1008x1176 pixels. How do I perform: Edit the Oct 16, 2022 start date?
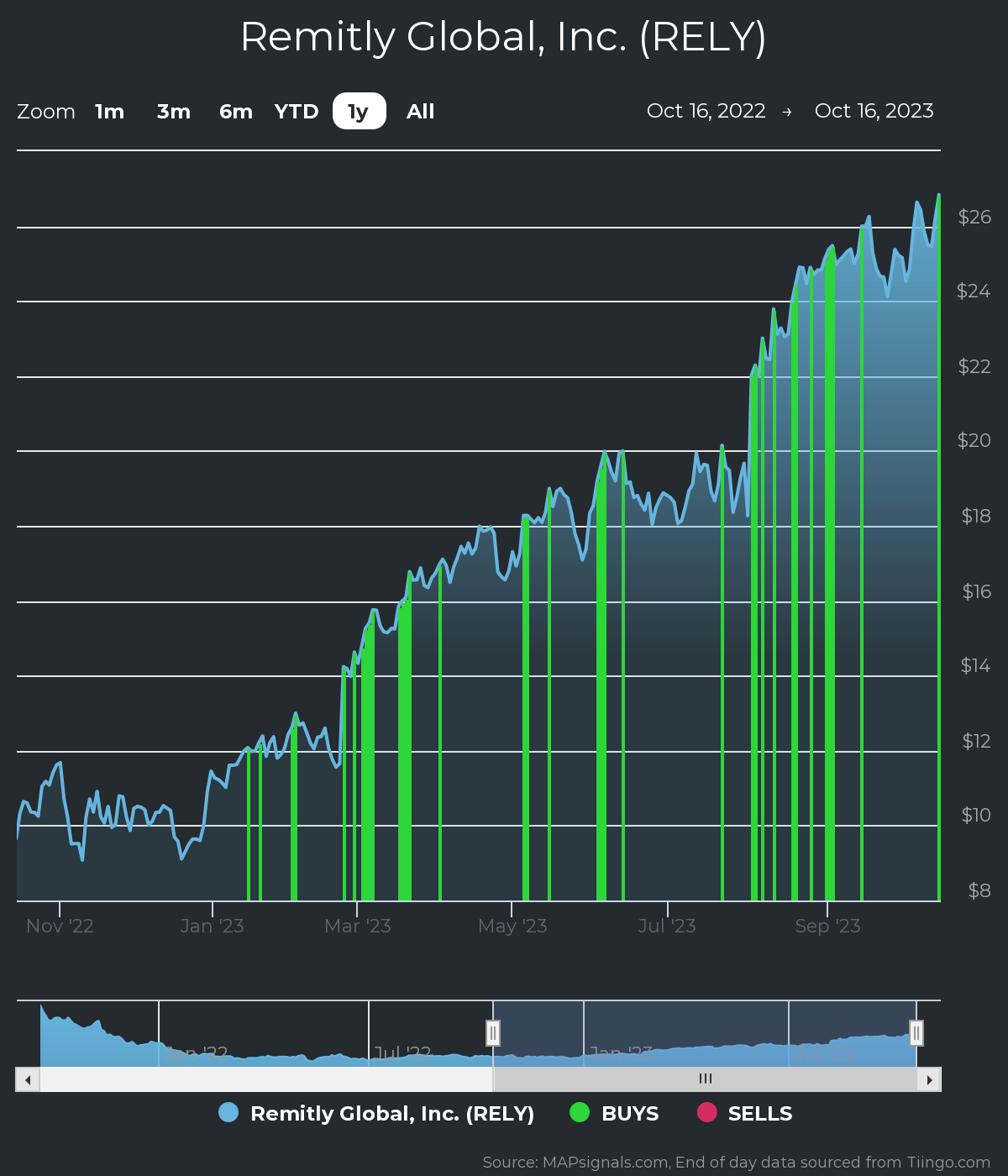tap(706, 111)
